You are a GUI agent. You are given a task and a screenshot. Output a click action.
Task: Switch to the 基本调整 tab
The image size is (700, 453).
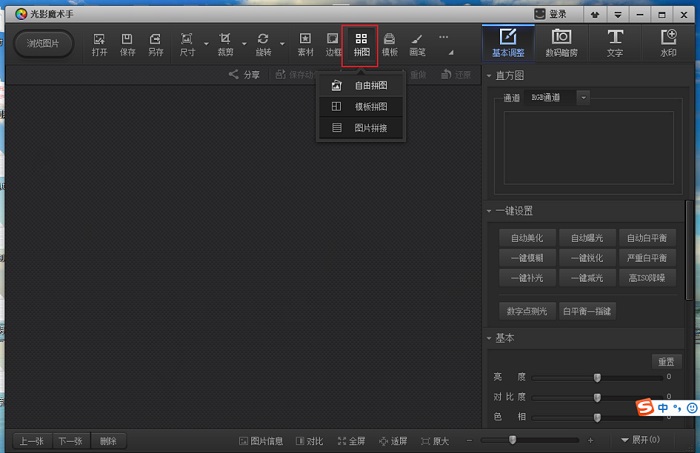tap(508, 43)
